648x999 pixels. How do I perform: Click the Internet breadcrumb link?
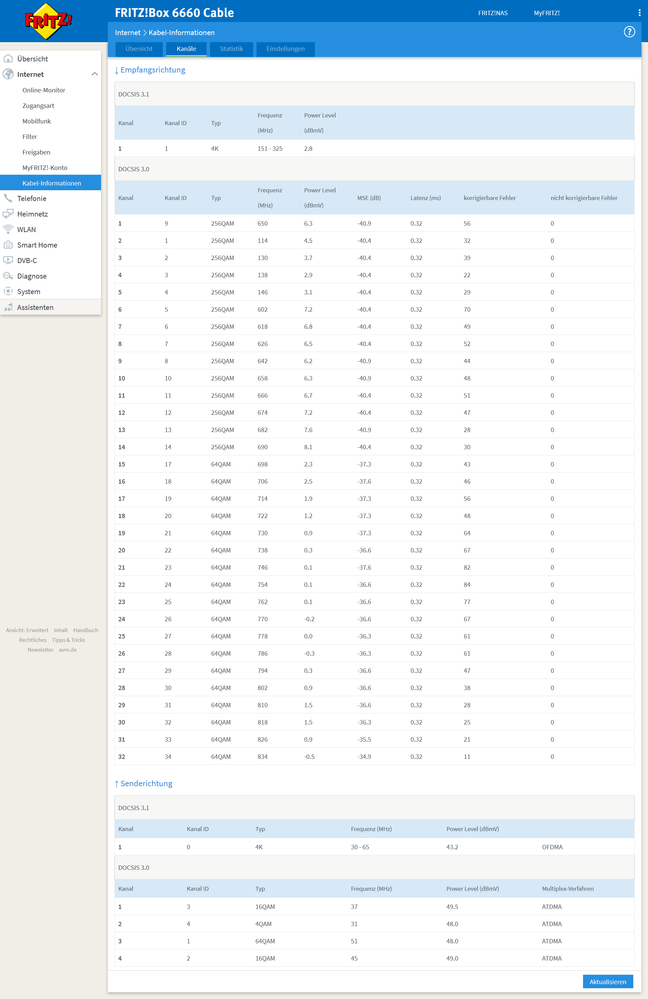coord(127,32)
